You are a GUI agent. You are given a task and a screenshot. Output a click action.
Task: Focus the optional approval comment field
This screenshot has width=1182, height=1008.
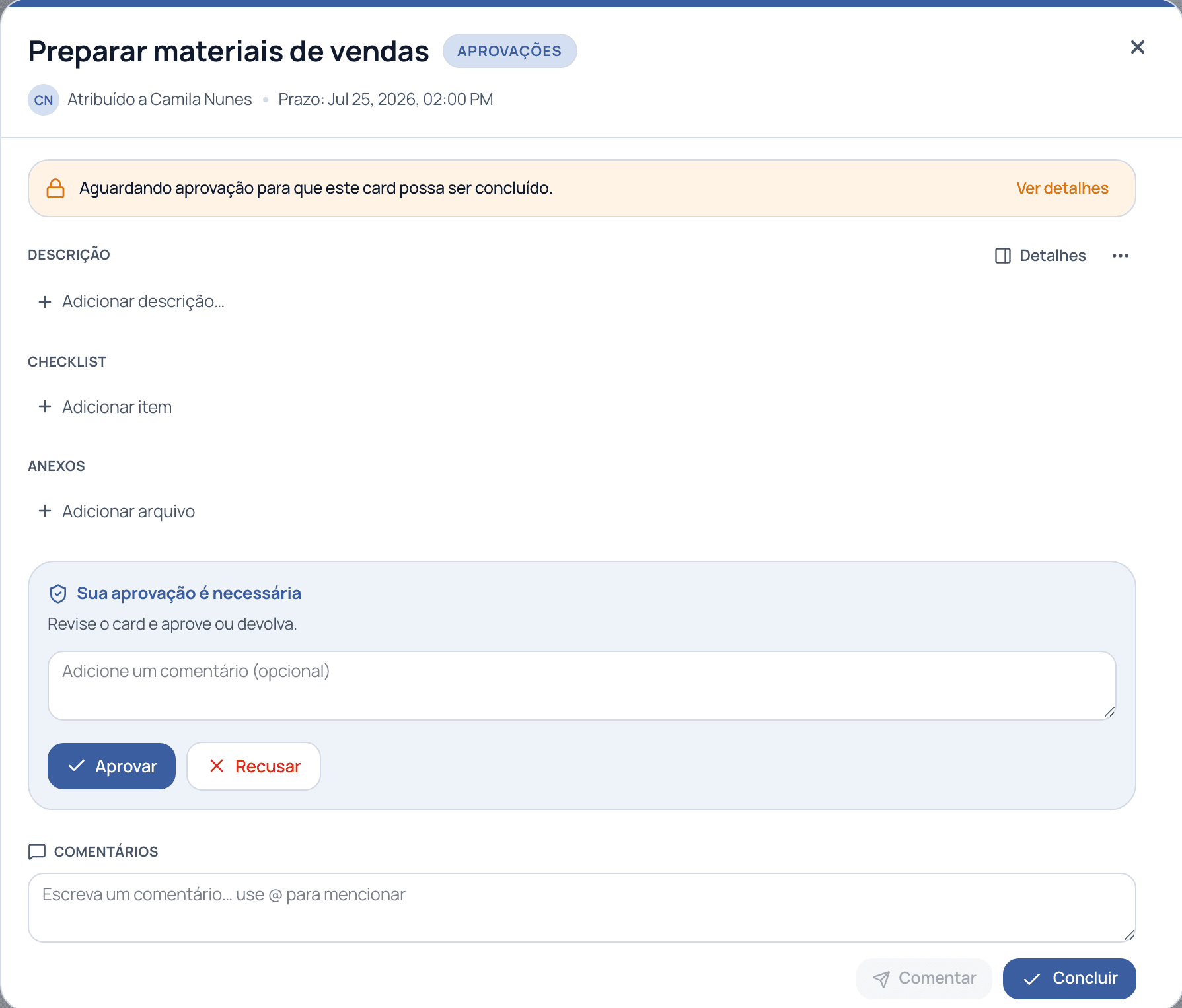(582, 686)
